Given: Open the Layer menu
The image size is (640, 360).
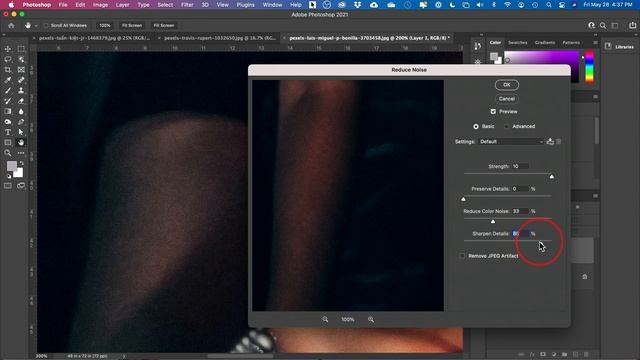Looking at the screenshot, I should [x=122, y=5].
